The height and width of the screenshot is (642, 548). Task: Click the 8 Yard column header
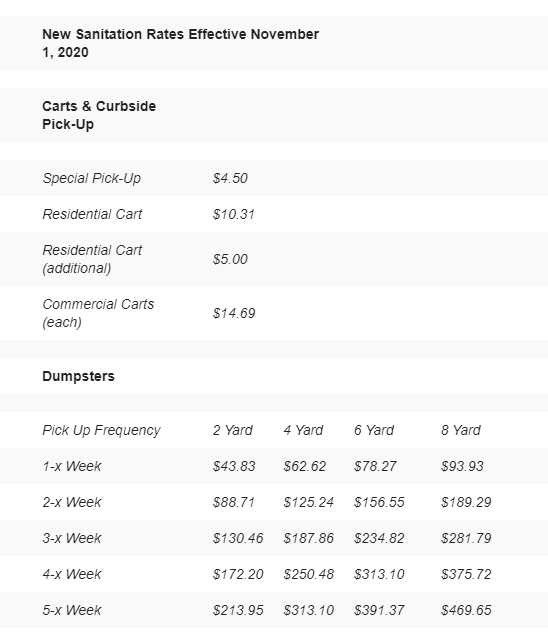(x=461, y=430)
